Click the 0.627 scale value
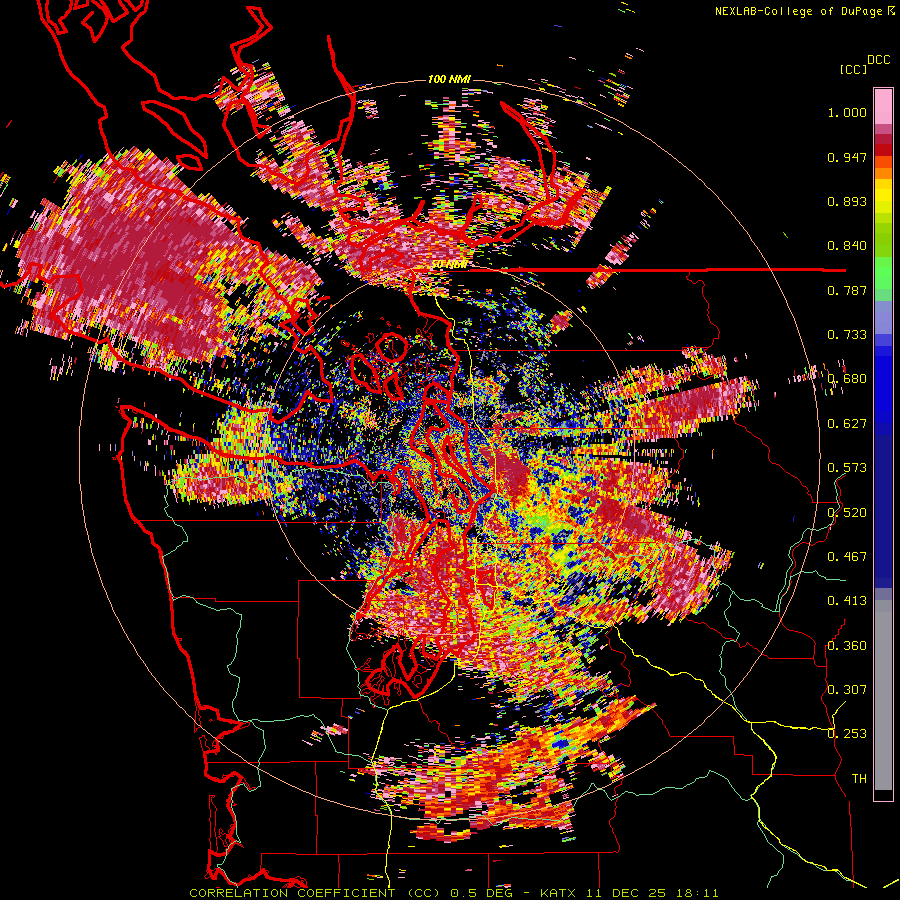 pyautogui.click(x=847, y=424)
